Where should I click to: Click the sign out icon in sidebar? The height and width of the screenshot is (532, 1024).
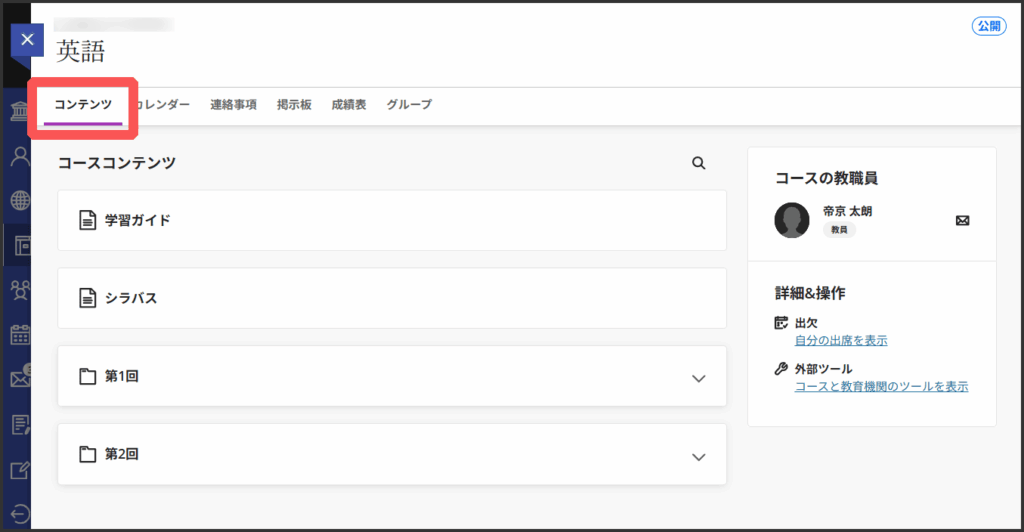(x=19, y=514)
